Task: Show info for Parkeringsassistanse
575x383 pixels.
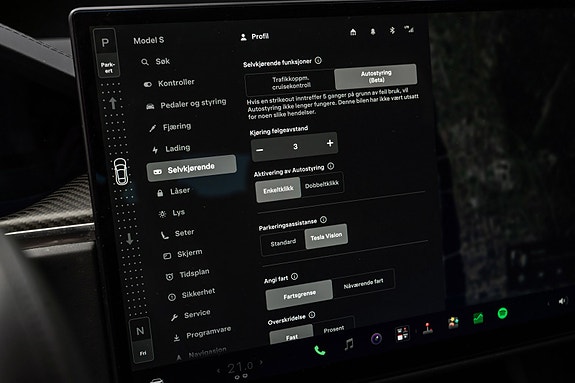Action: (x=323, y=220)
